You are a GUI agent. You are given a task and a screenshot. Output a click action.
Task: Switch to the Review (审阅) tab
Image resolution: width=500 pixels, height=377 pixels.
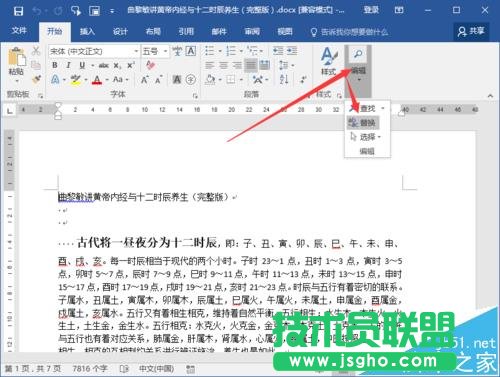[x=252, y=32]
